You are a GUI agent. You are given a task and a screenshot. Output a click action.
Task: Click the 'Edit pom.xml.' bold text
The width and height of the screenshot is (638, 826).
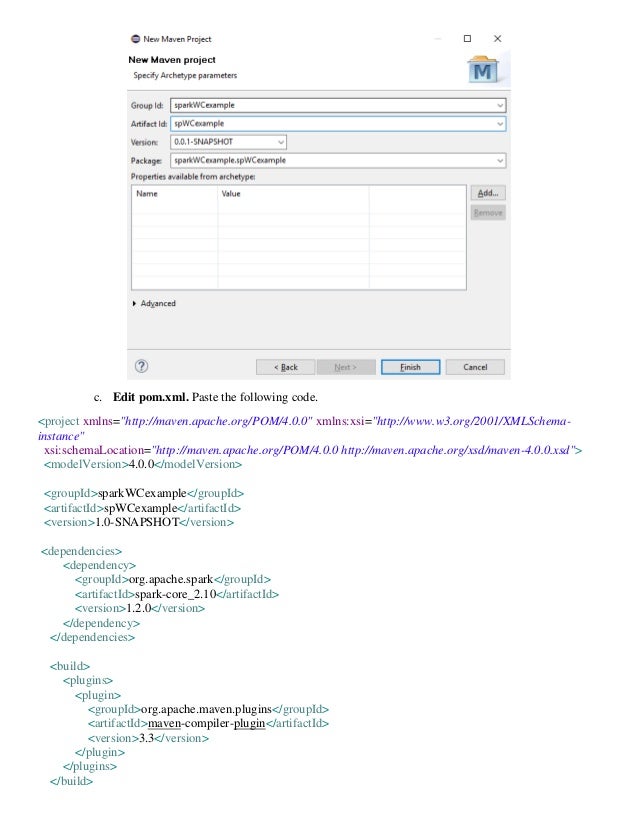(x=151, y=397)
